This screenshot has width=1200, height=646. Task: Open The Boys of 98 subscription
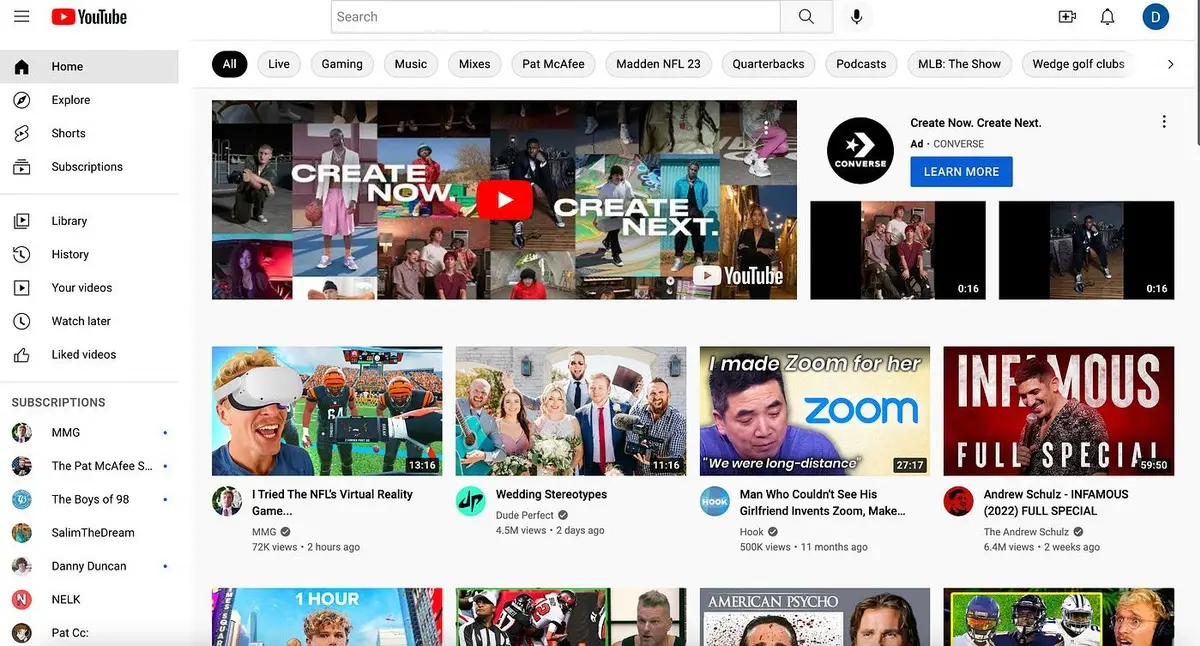pyautogui.click(x=89, y=500)
